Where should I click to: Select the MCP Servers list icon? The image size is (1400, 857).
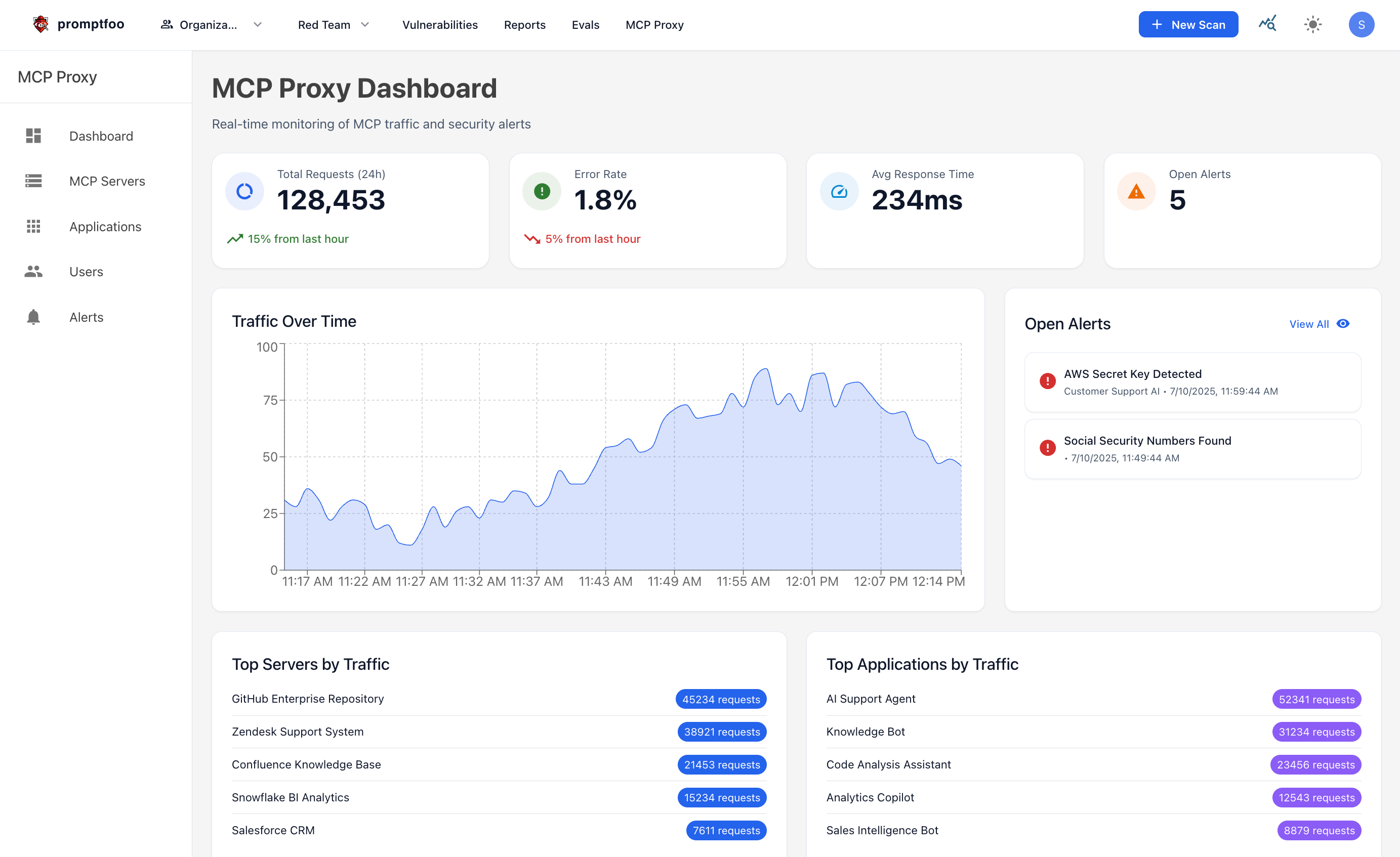pos(33,181)
